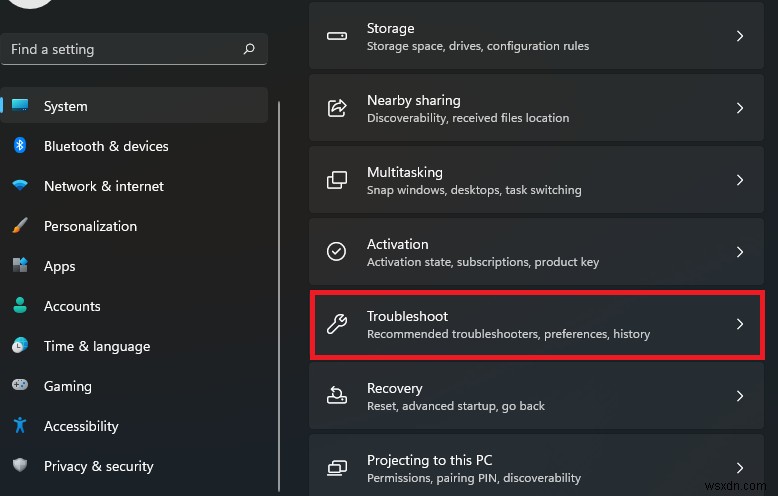
Task: Expand the Projecting to this PC chevron
Action: point(740,467)
